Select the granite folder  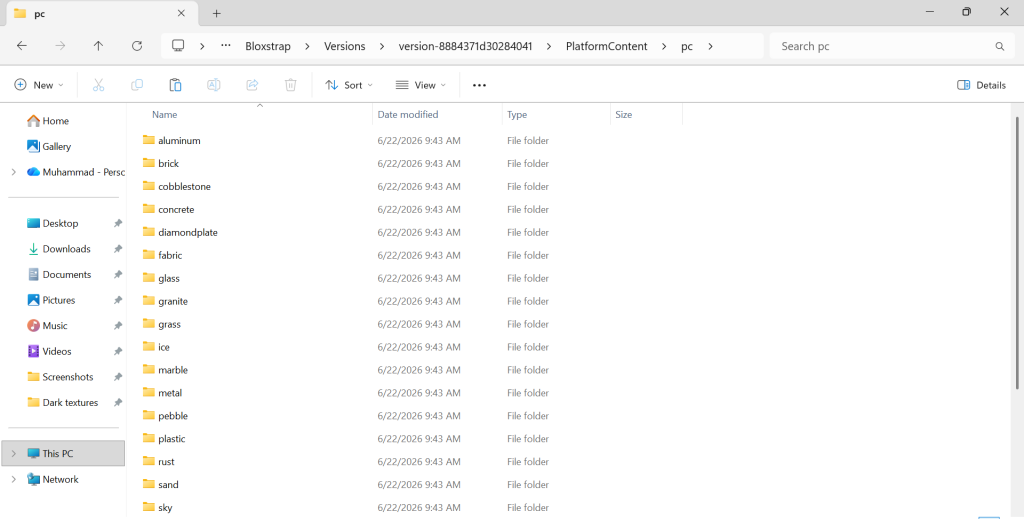click(165, 301)
